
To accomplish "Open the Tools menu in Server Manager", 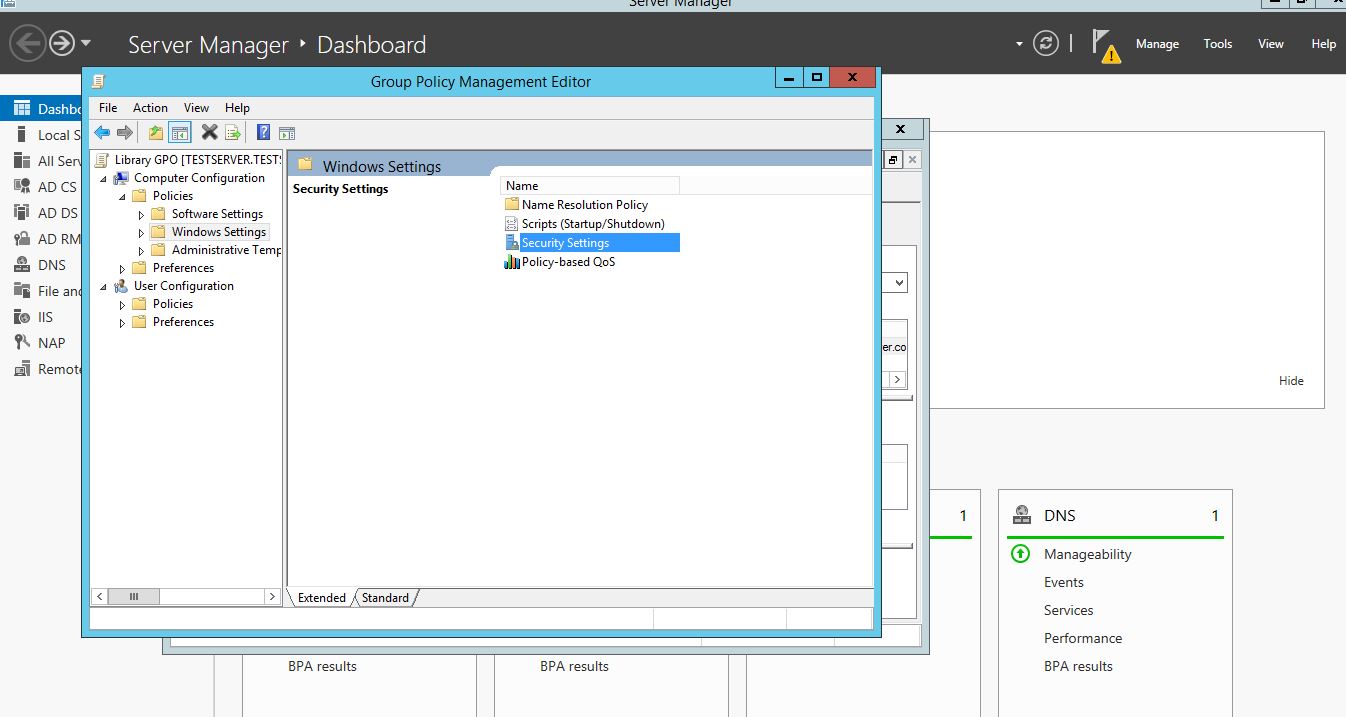I will (x=1217, y=44).
